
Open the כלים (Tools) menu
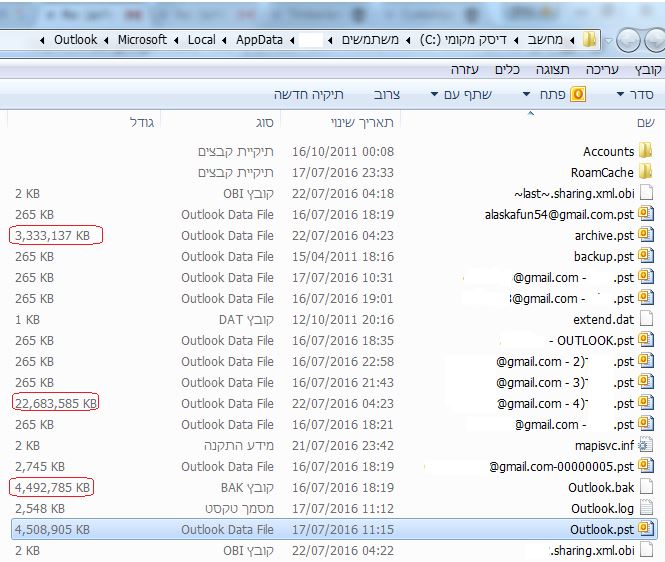[x=507, y=70]
